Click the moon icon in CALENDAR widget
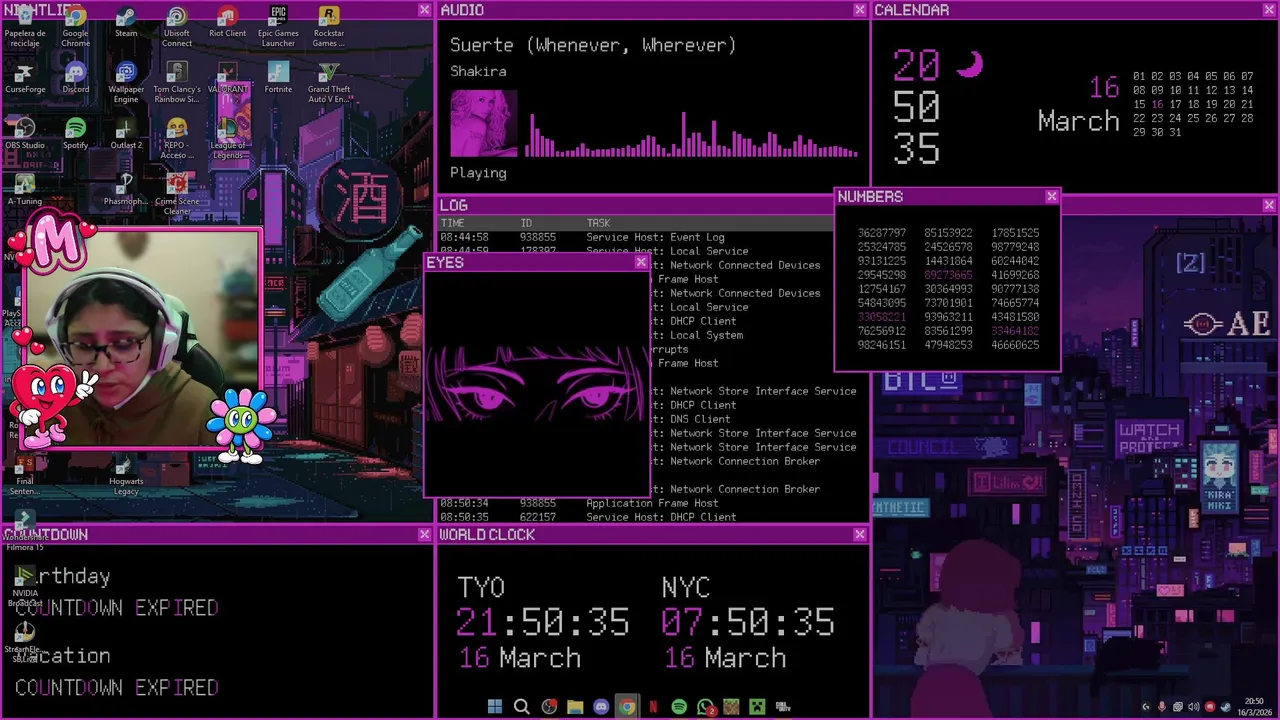This screenshot has width=1280, height=720. point(970,65)
